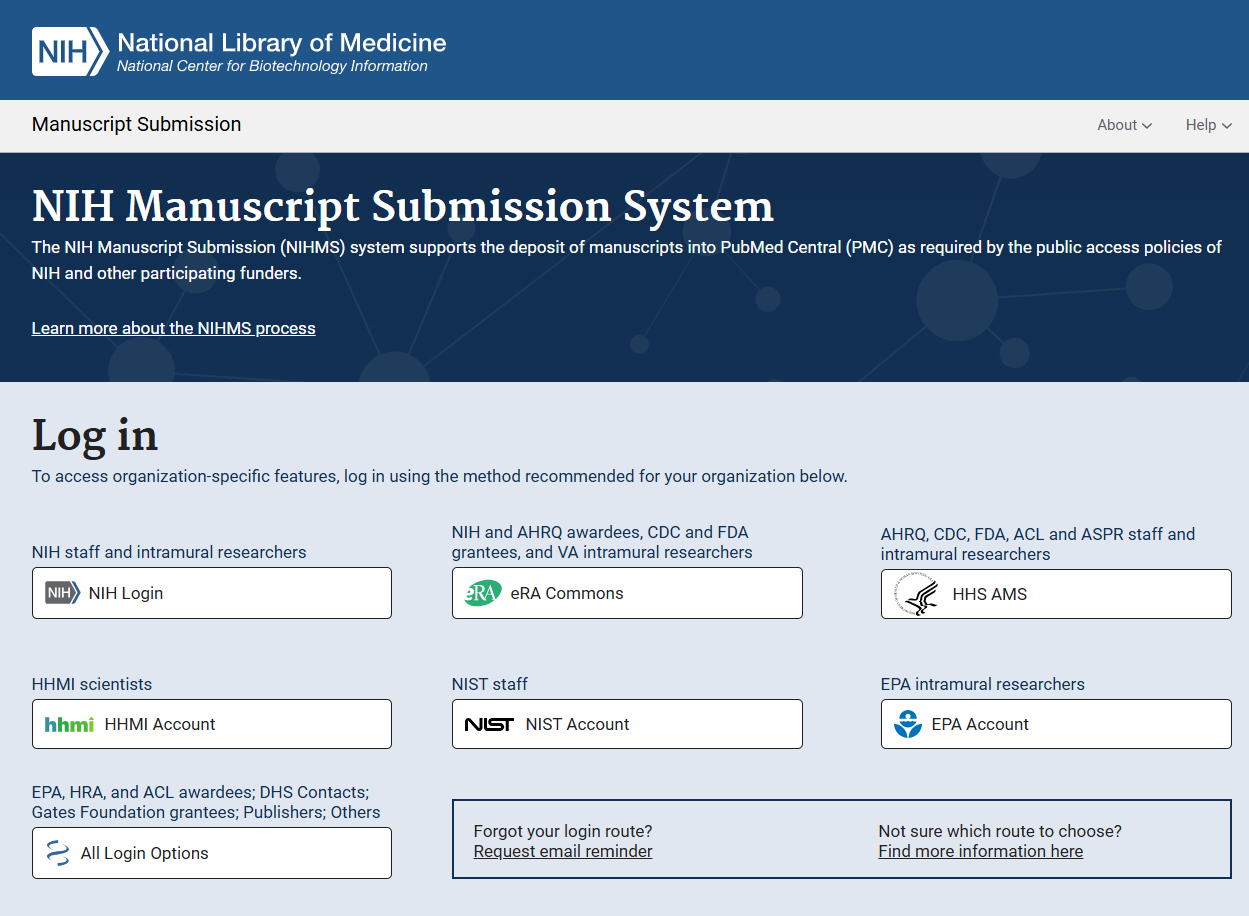The image size is (1249, 916).
Task: Click the All Login Options helix icon
Action: click(x=57, y=853)
